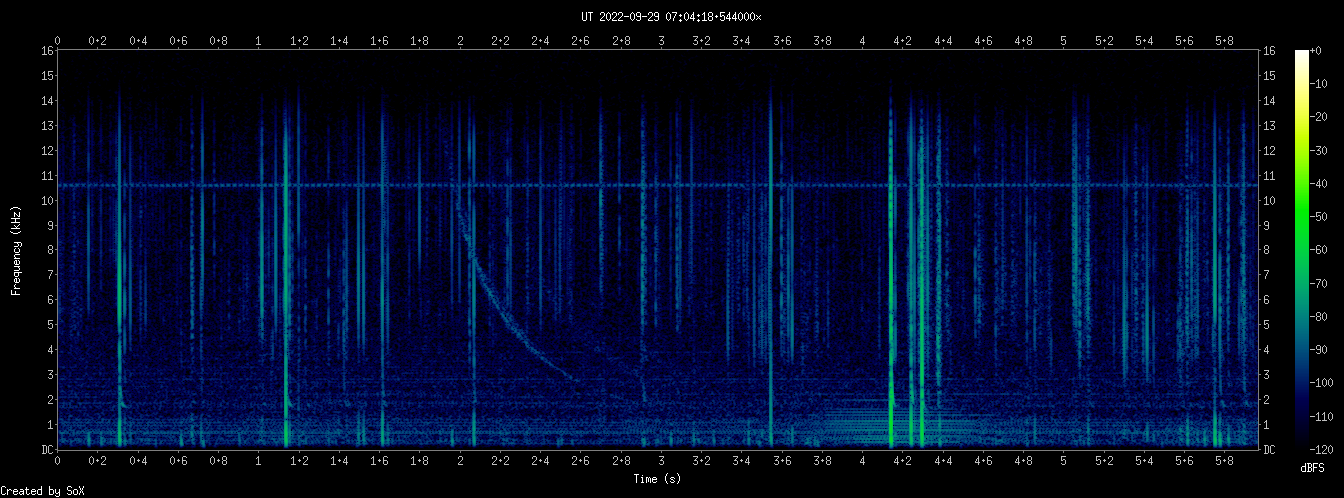Screen dimensions: 1344x498
Task: Click the DC label on the left frequency axis
Action: (47, 450)
